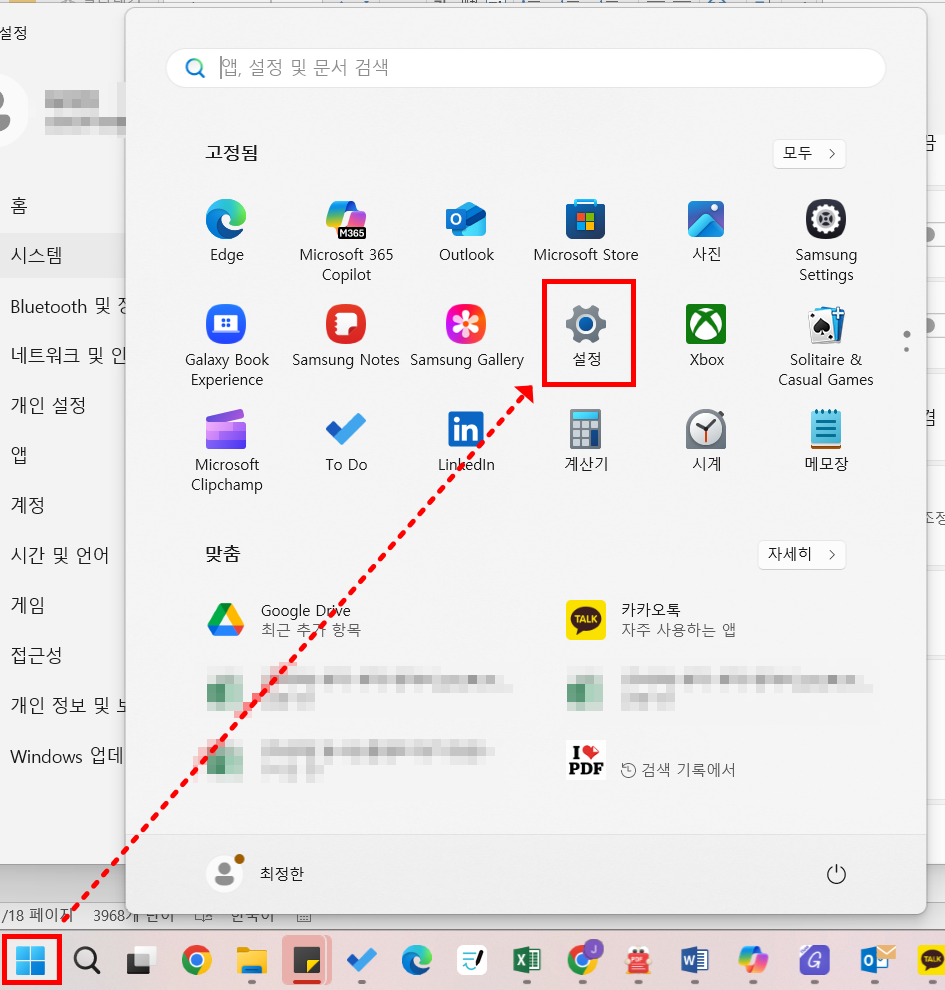The height and width of the screenshot is (990, 945).
Task: Open Samsung Gallery app
Action: click(466, 336)
